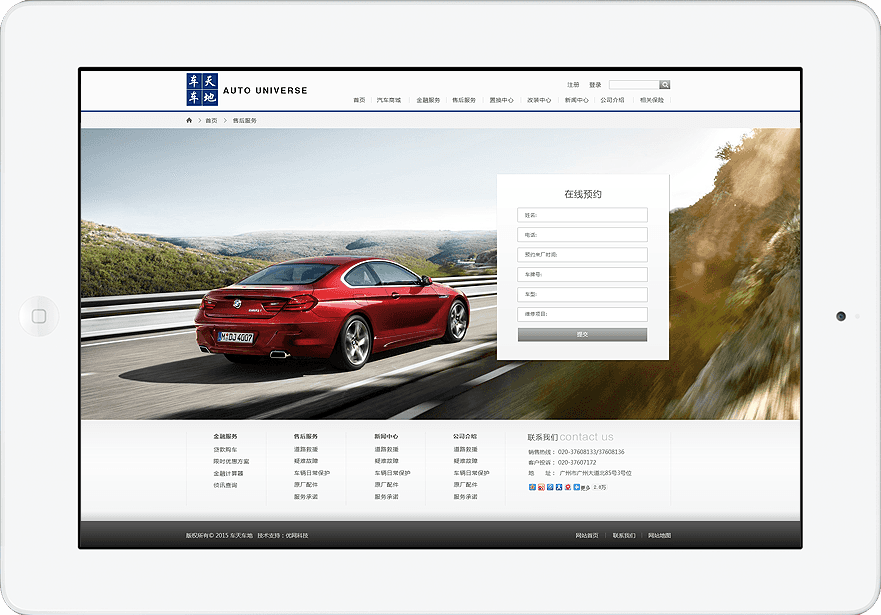Open 金融计算器 footer link
This screenshot has height=615, width=881.
tap(226, 473)
